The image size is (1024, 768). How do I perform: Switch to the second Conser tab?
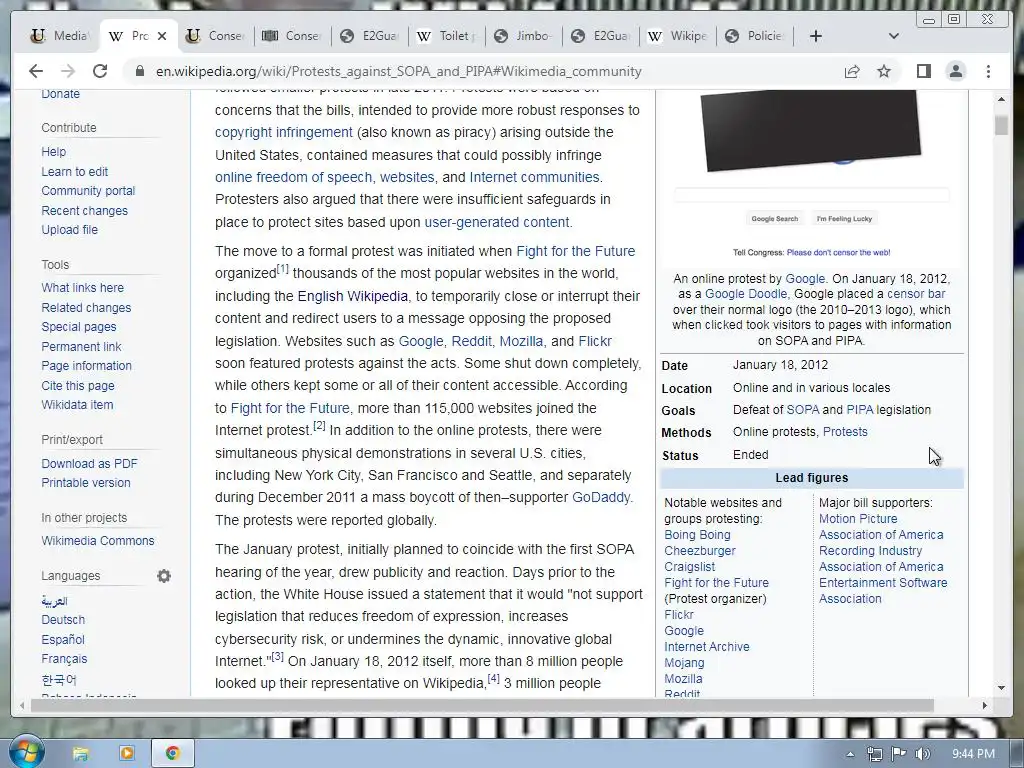click(292, 36)
